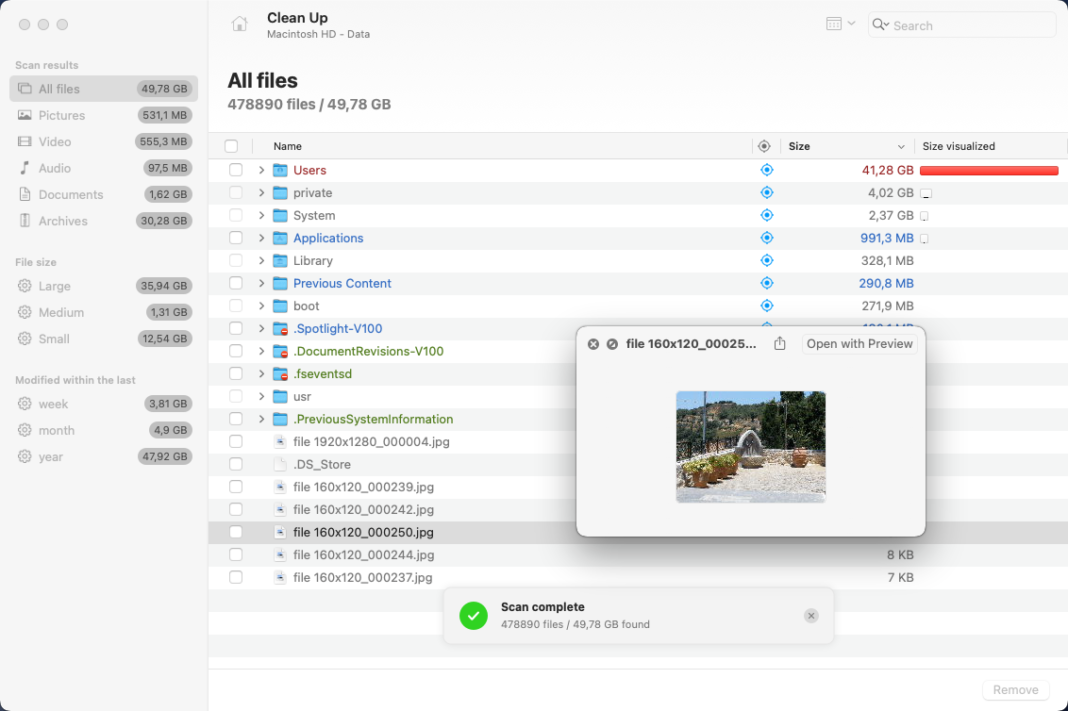This screenshot has height=711, width=1068.
Task: Expand the Users folder
Action: coord(260,169)
